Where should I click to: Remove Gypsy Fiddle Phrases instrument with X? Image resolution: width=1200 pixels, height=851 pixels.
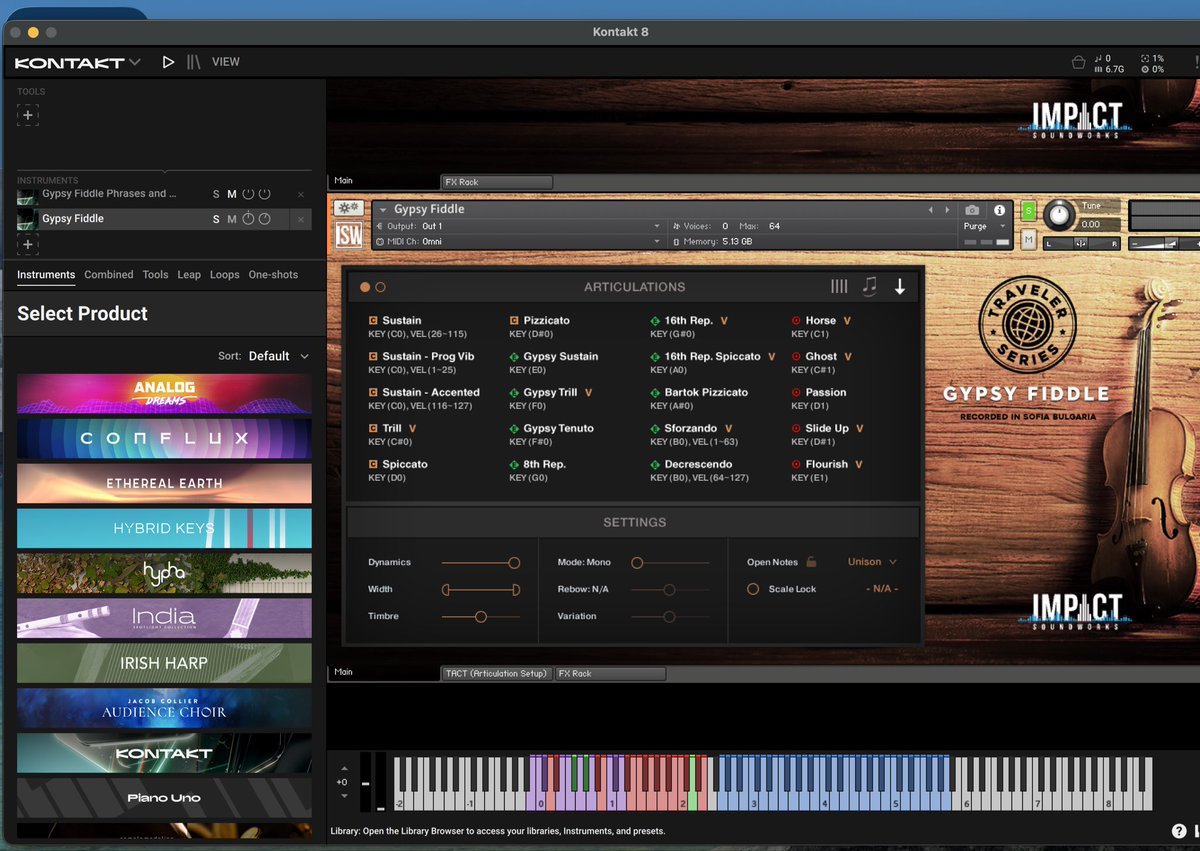301,194
